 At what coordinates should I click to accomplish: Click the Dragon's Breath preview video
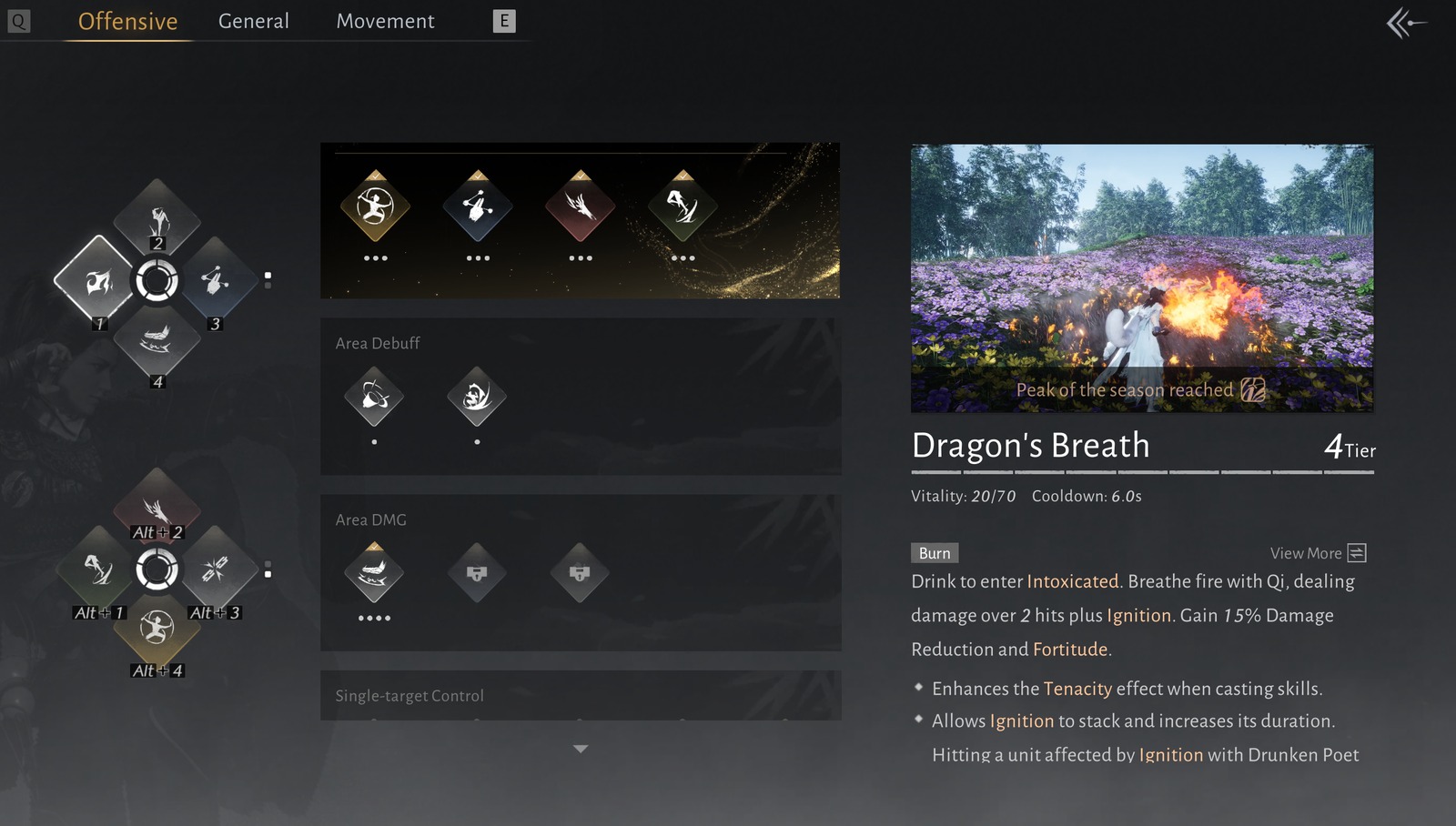pos(1142,277)
